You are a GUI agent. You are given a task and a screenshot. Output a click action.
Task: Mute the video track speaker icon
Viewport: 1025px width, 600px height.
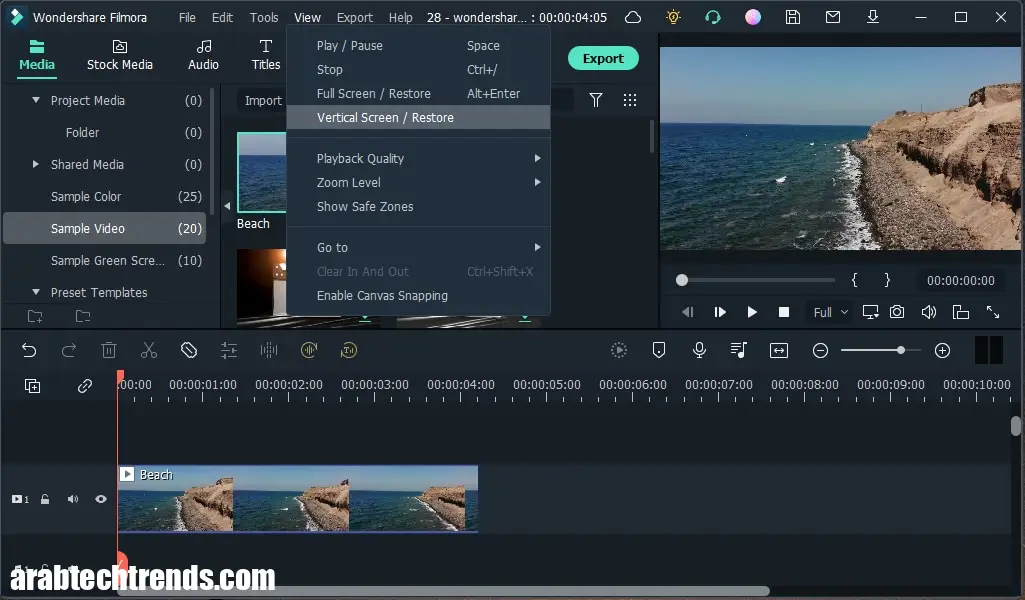pos(72,498)
